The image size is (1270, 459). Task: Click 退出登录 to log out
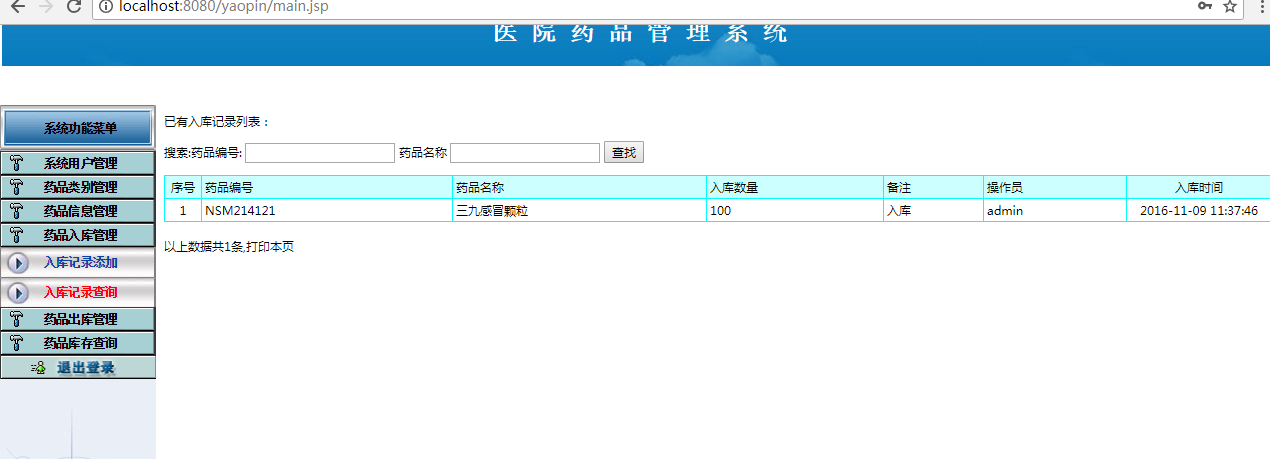click(x=85, y=368)
